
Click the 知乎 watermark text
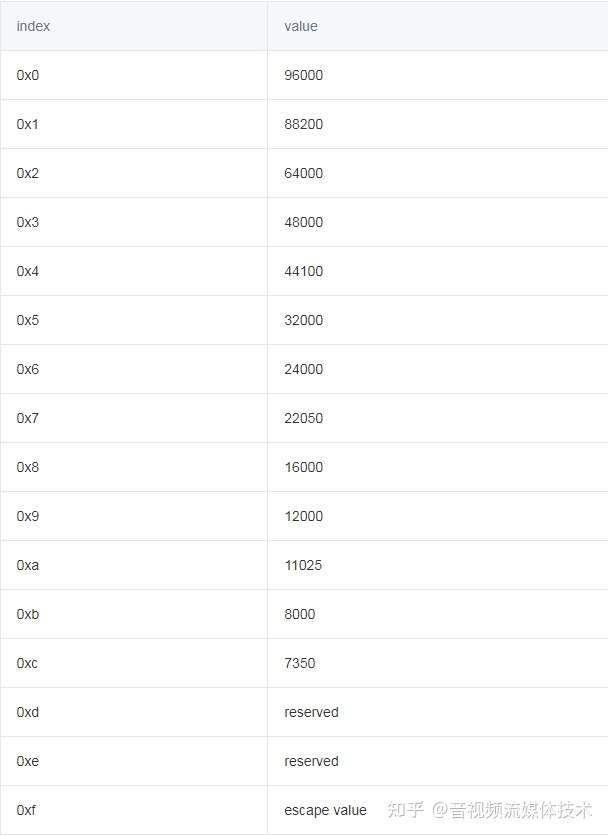404,810
